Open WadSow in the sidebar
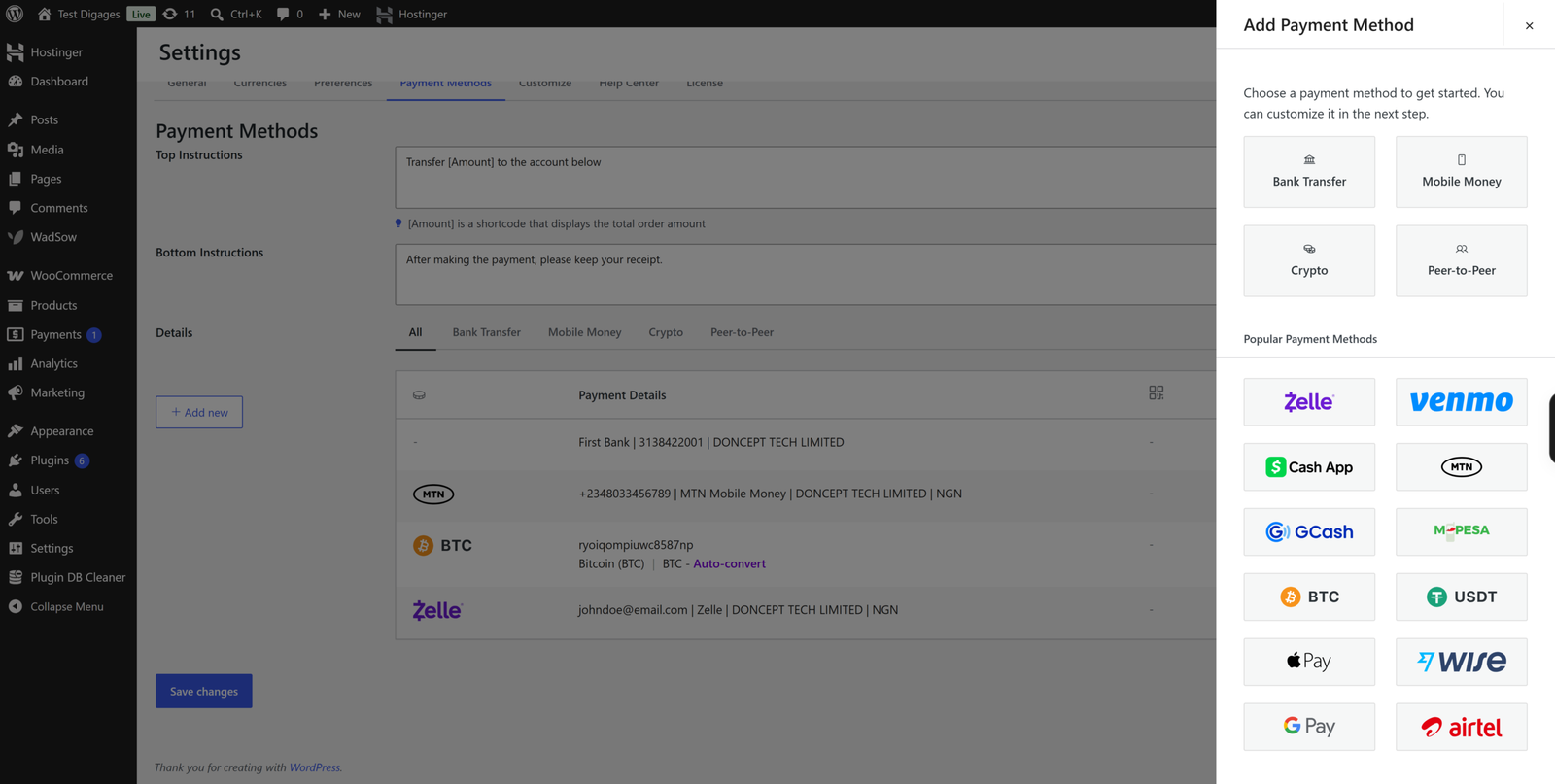1555x784 pixels. click(68, 237)
